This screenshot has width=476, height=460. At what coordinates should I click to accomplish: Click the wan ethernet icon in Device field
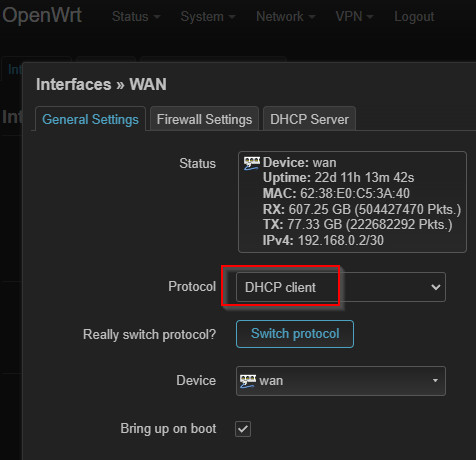248,381
